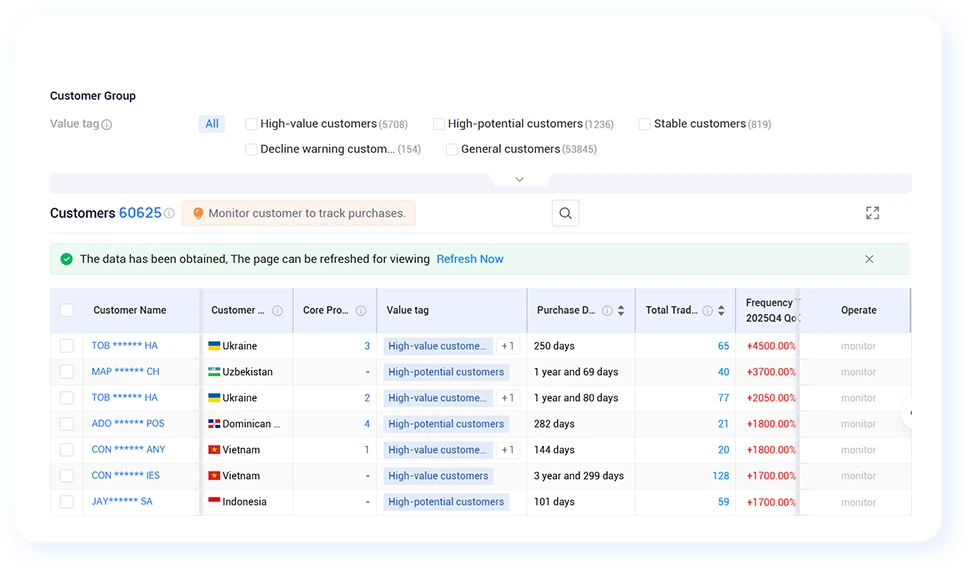Sort by Purchase D... column arrows
Screen dimensions: 974x574
621,311
